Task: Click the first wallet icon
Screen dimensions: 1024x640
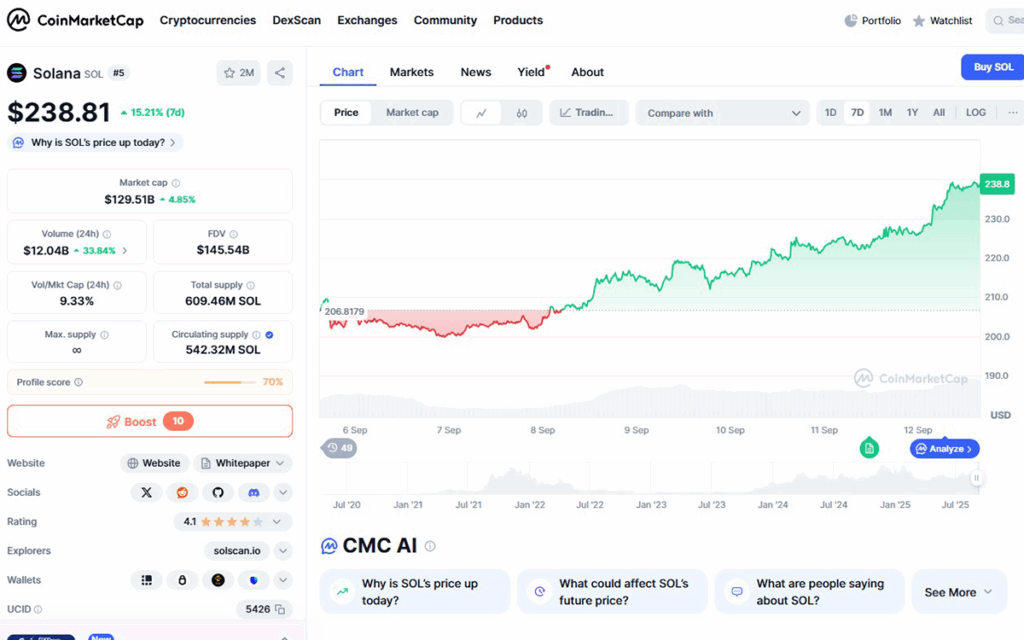Action: (x=146, y=580)
